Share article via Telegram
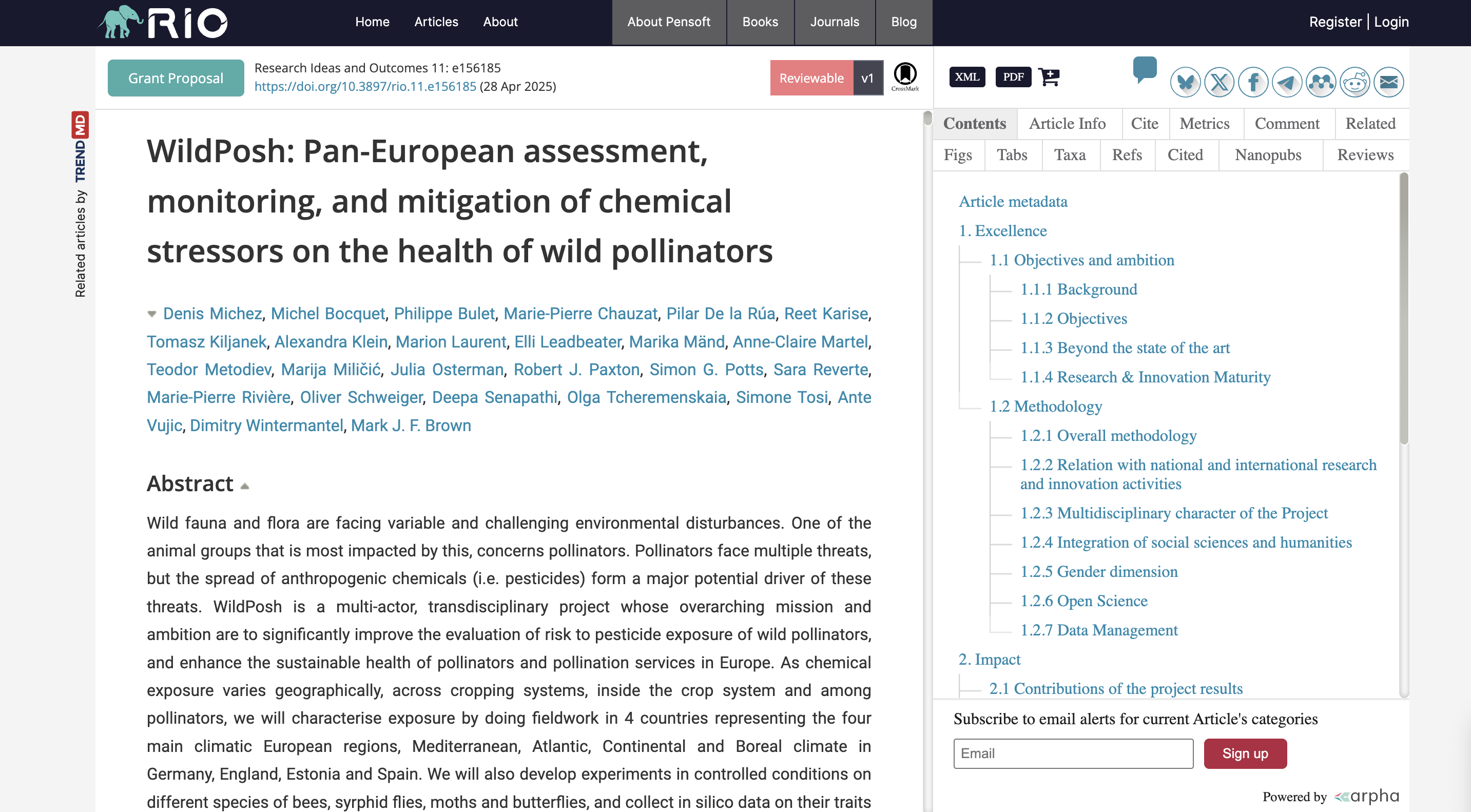The width and height of the screenshot is (1471, 812). pos(1287,83)
